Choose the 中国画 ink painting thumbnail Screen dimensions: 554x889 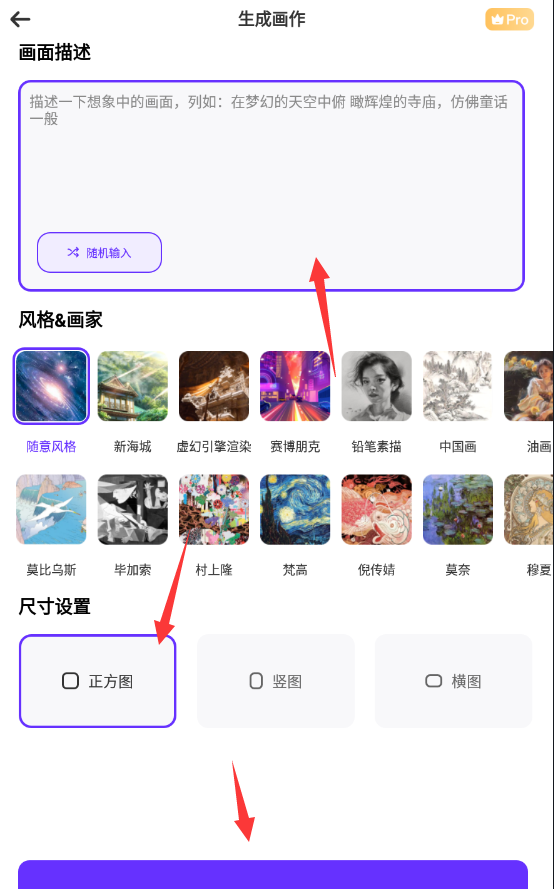(458, 386)
